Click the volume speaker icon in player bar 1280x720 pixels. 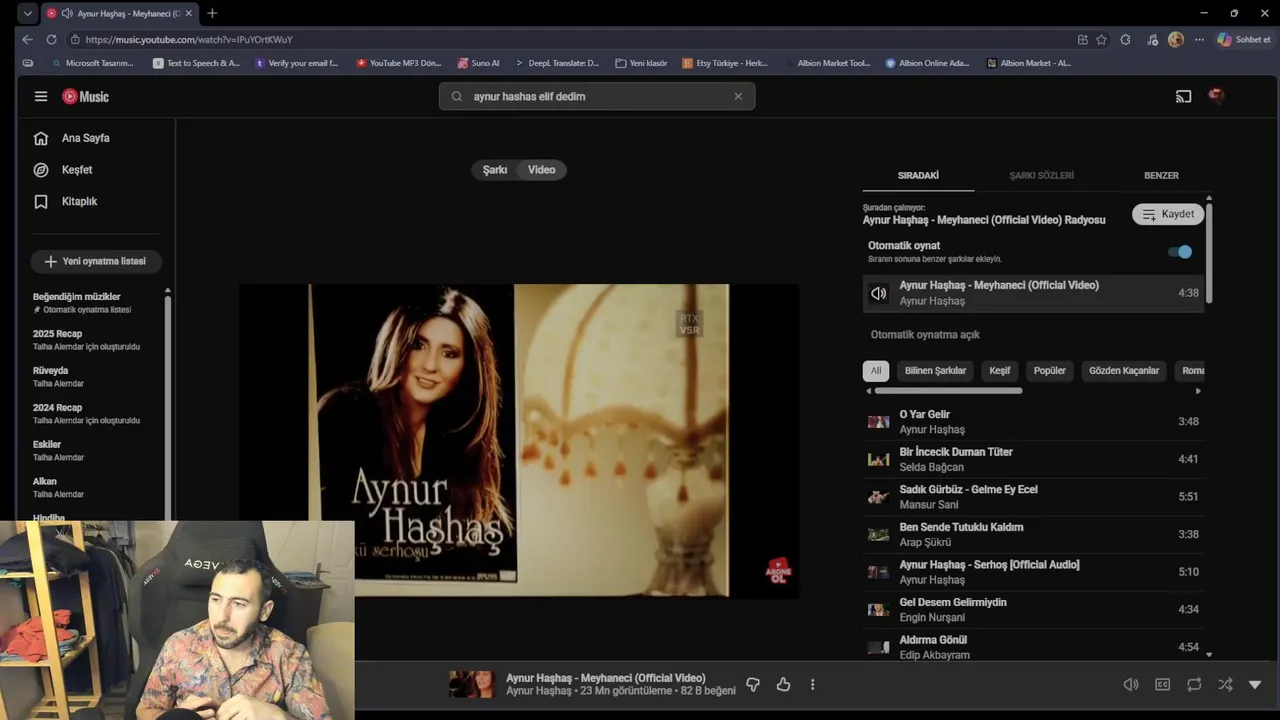point(1131,684)
